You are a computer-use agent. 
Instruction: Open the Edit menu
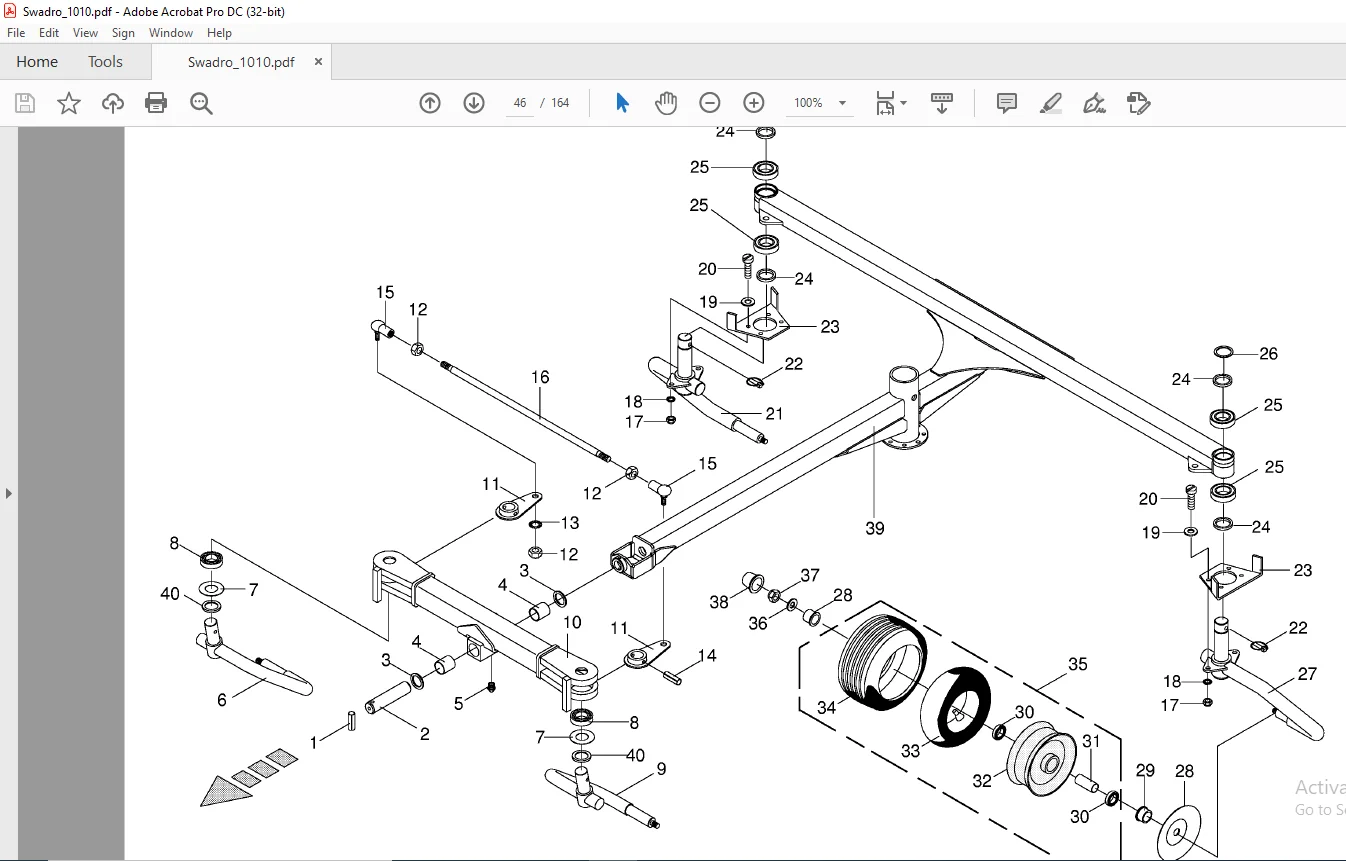pos(49,33)
